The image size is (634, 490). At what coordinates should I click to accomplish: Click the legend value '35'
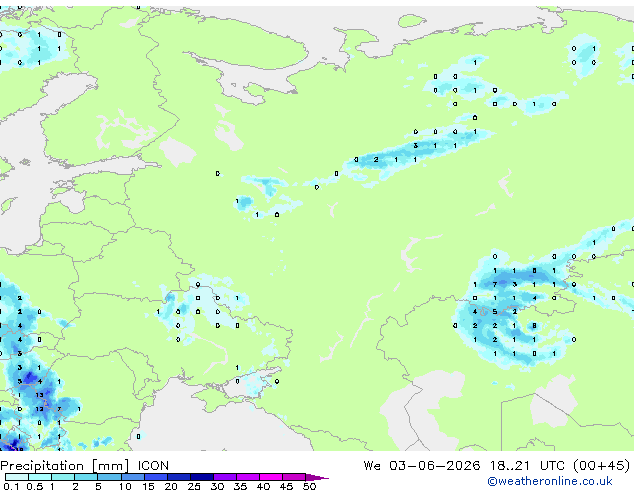point(240,486)
